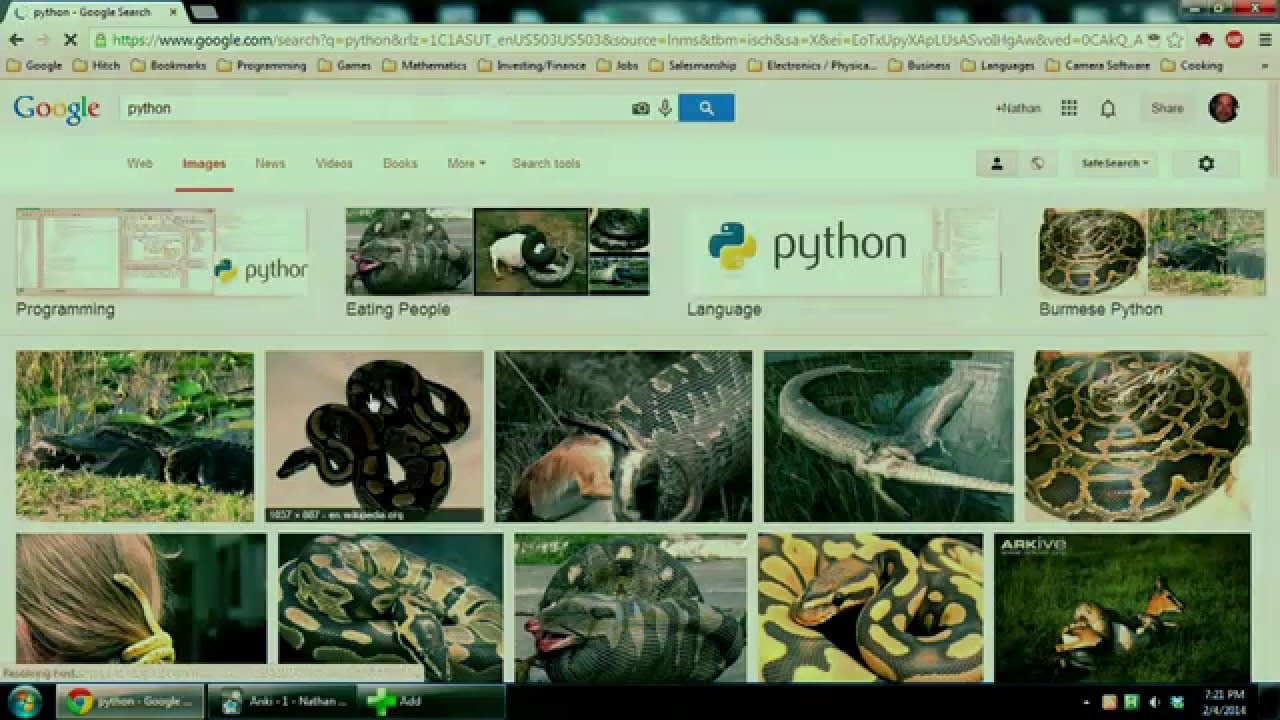Open the Windows Start orb

pyautogui.click(x=24, y=701)
